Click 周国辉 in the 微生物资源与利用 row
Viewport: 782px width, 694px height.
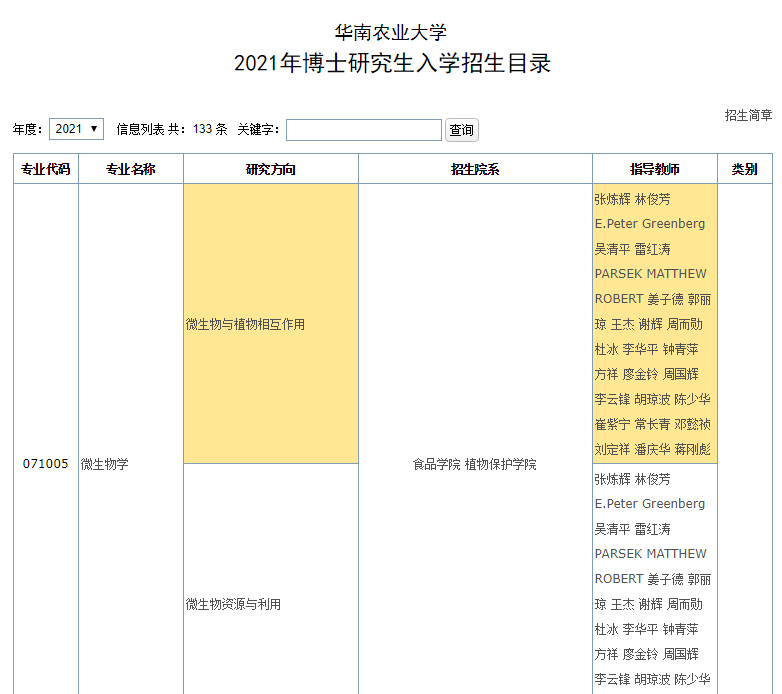[x=680, y=654]
